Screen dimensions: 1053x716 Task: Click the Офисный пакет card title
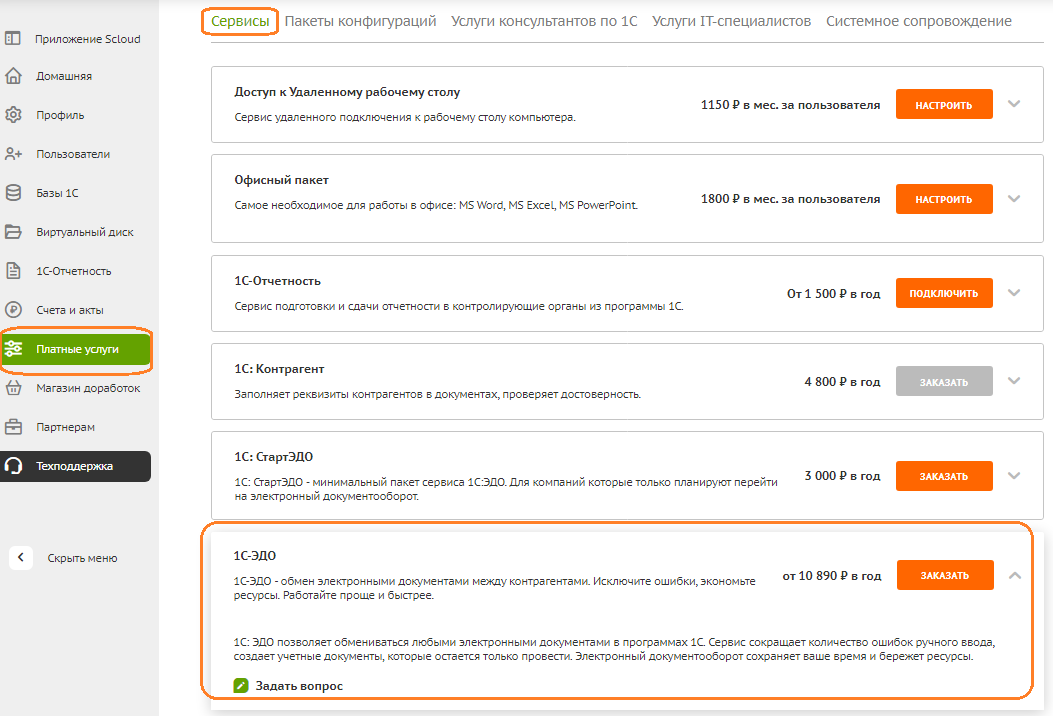coord(281,180)
